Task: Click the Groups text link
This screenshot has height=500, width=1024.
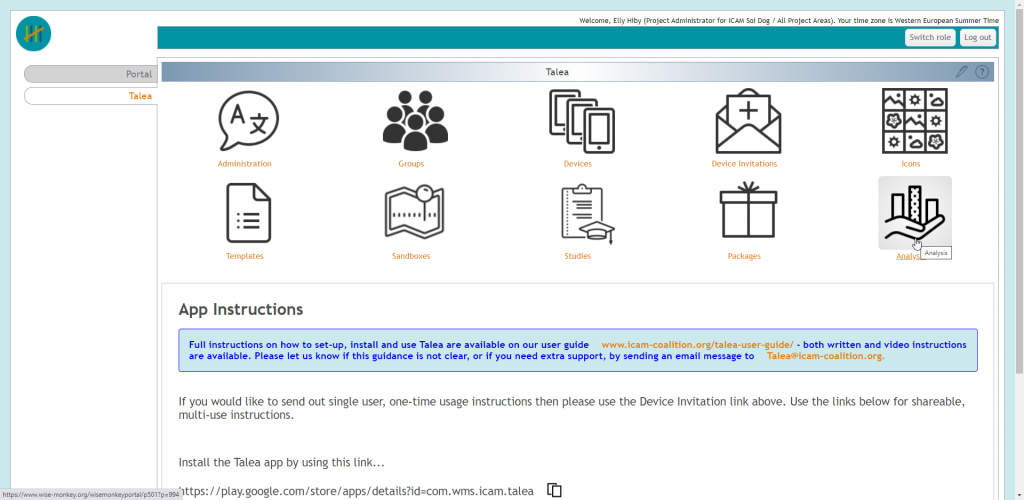Action: point(411,164)
